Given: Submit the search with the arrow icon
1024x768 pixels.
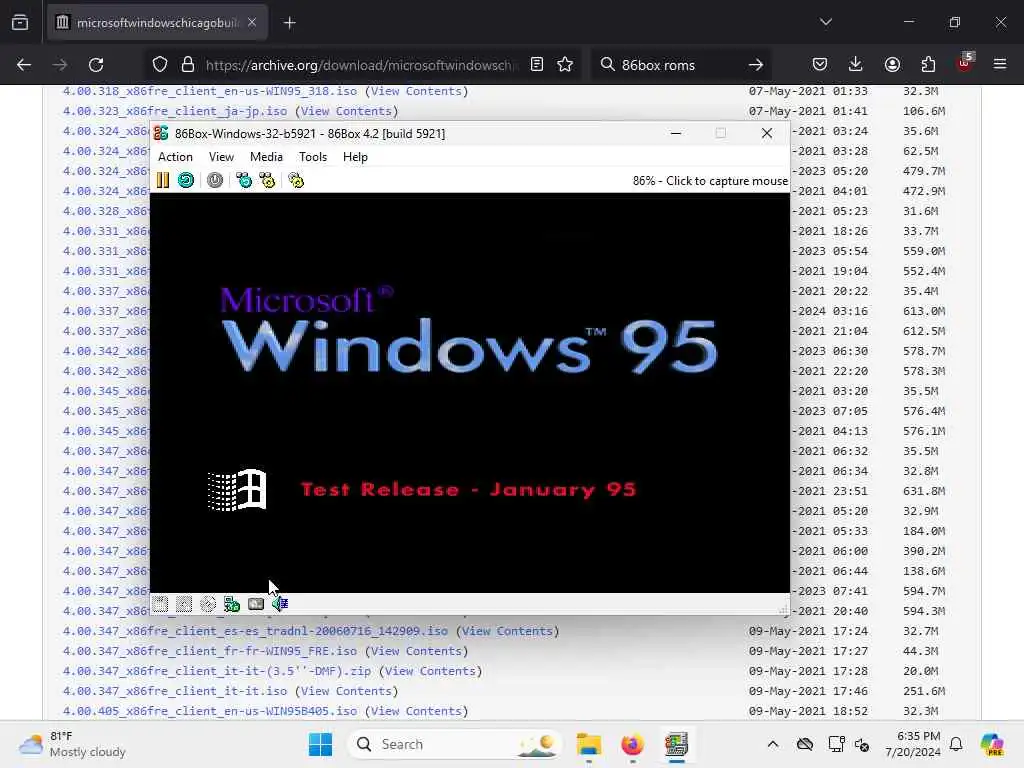Looking at the screenshot, I should pyautogui.click(x=756, y=65).
